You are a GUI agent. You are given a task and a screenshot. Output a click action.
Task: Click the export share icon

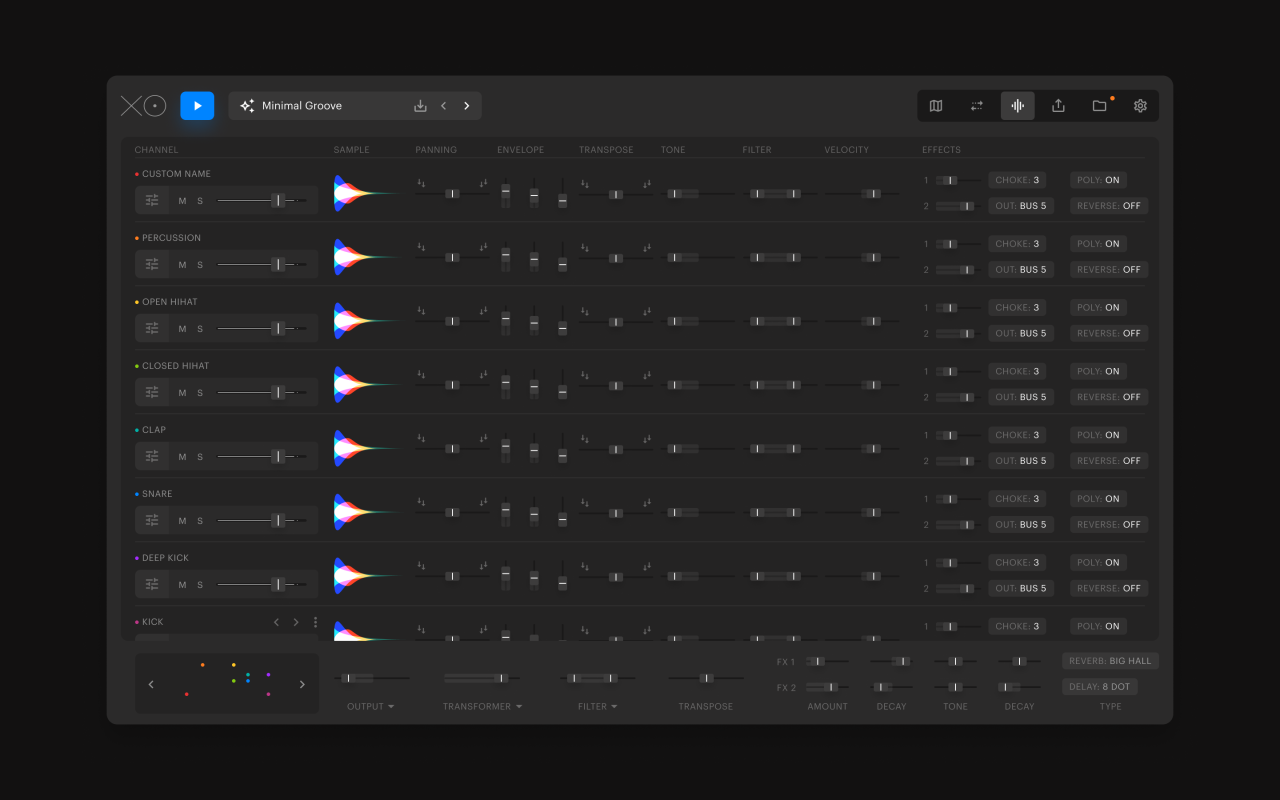point(1058,106)
